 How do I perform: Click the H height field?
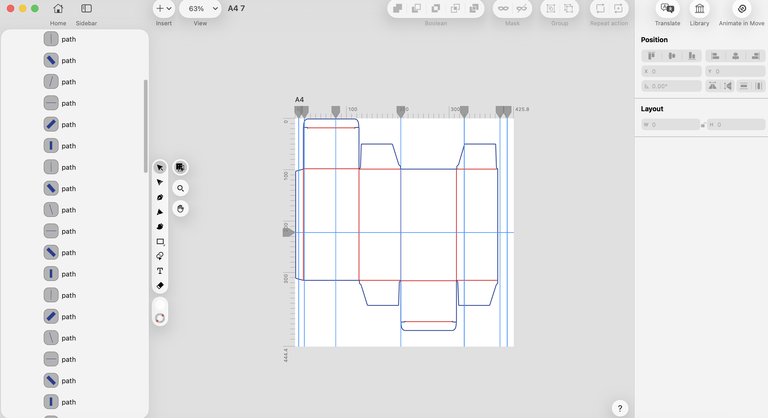click(736, 125)
